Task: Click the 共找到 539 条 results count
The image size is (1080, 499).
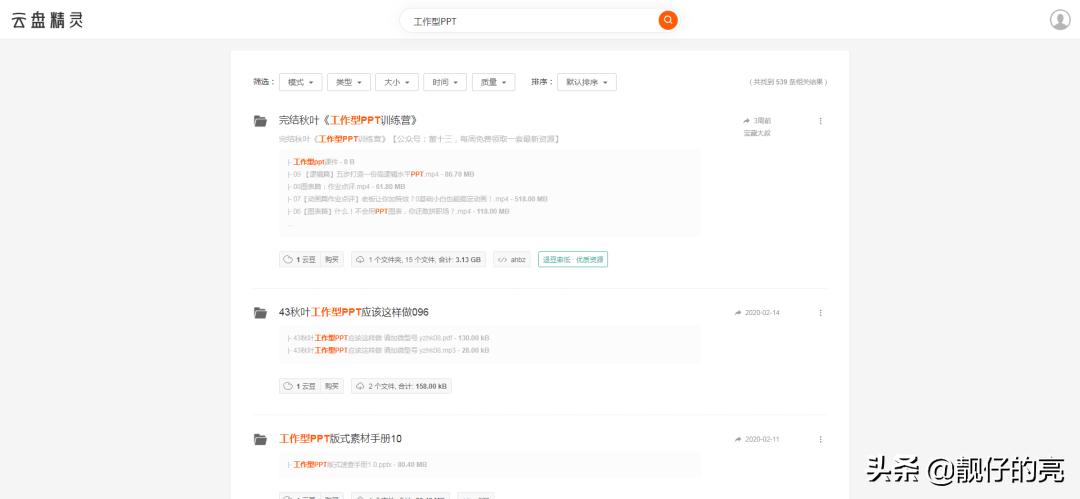Action: (789, 82)
